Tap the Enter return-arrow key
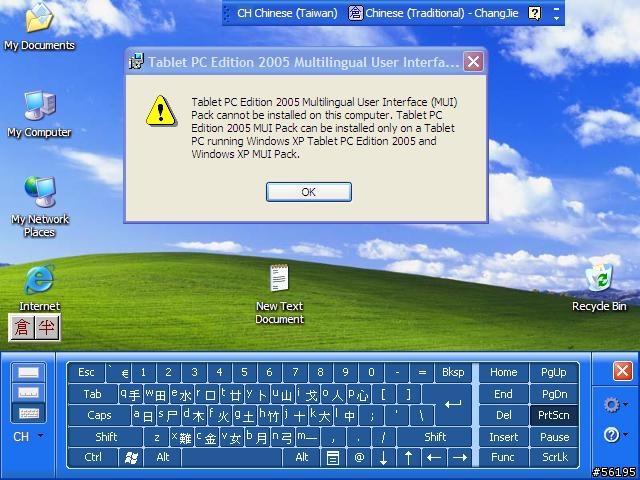This screenshot has width=640, height=480. point(453,404)
